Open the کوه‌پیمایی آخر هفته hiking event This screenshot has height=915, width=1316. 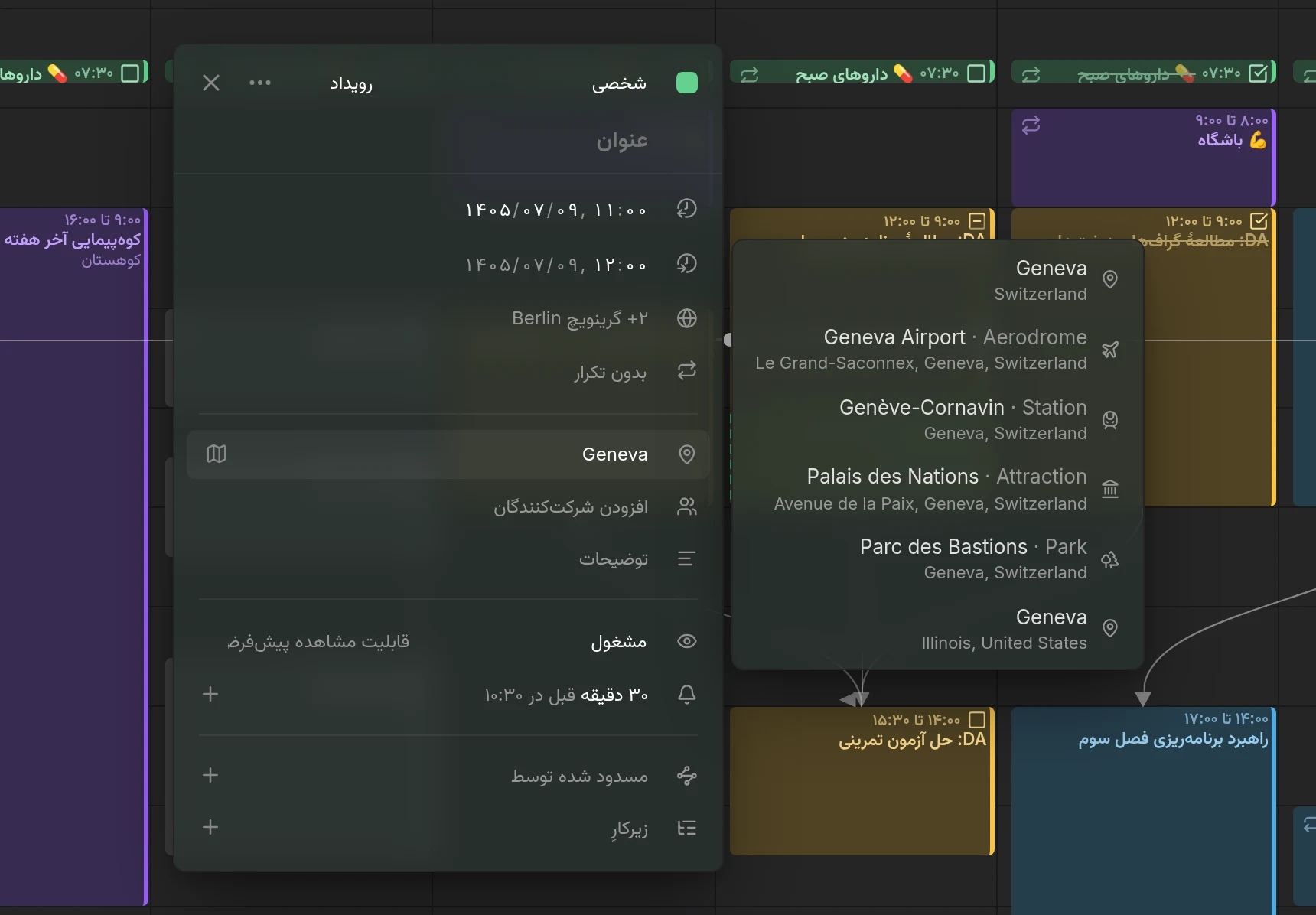[x=74, y=556]
